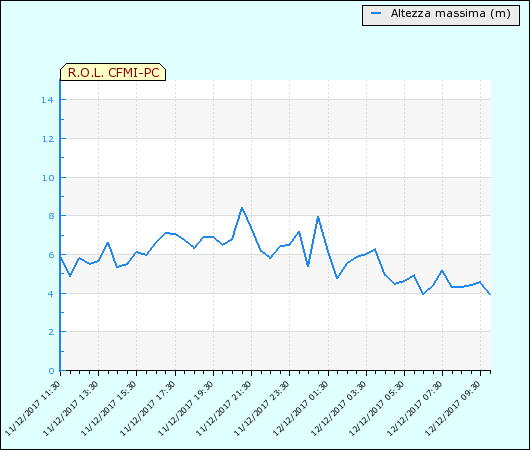The height and width of the screenshot is (450, 530).
Task: Click the 14 label on the y-axis
Action: [x=47, y=100]
